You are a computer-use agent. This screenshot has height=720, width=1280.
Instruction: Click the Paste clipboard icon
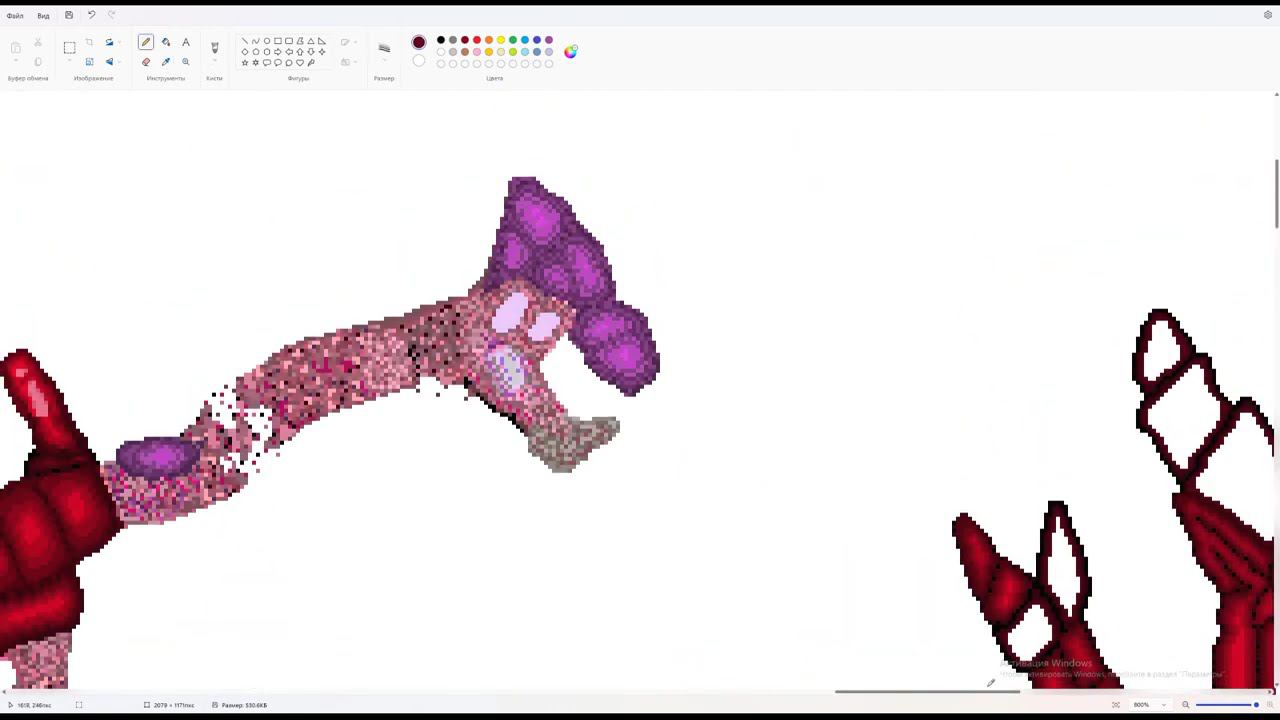coord(16,47)
